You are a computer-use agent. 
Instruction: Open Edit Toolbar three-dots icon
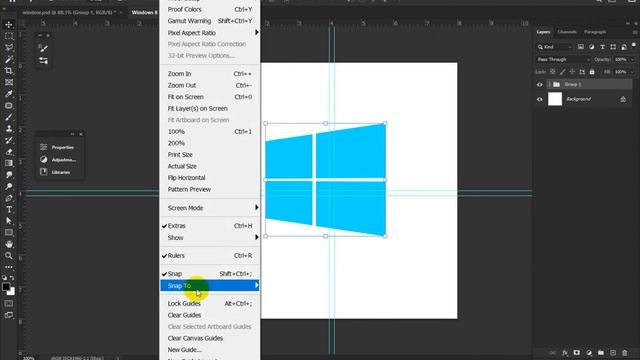(x=9, y=267)
